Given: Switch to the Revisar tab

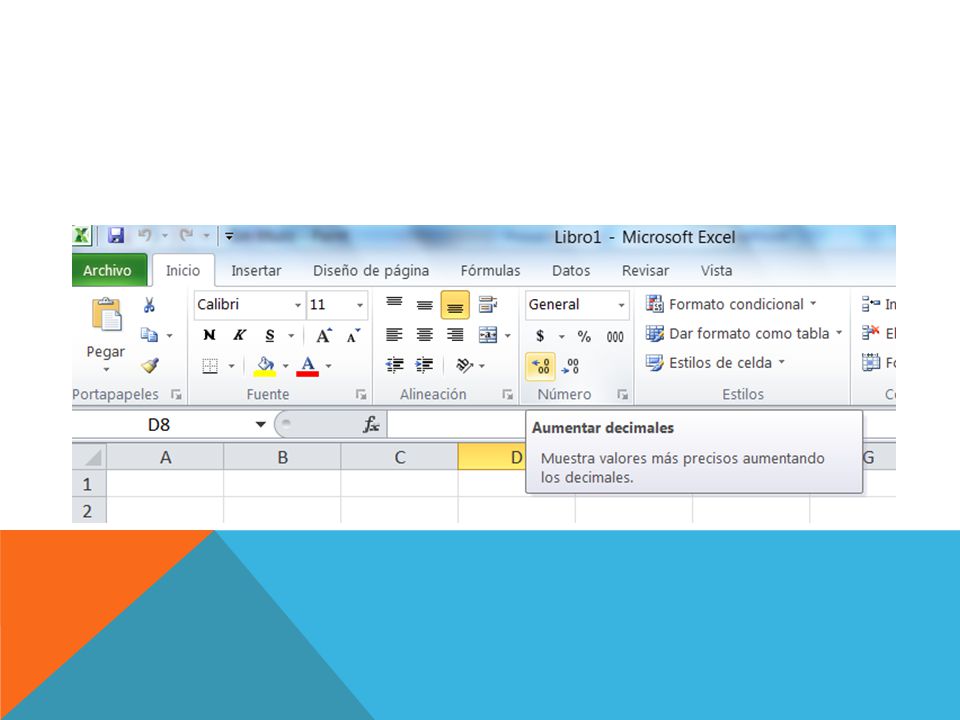Looking at the screenshot, I should pyautogui.click(x=645, y=271).
